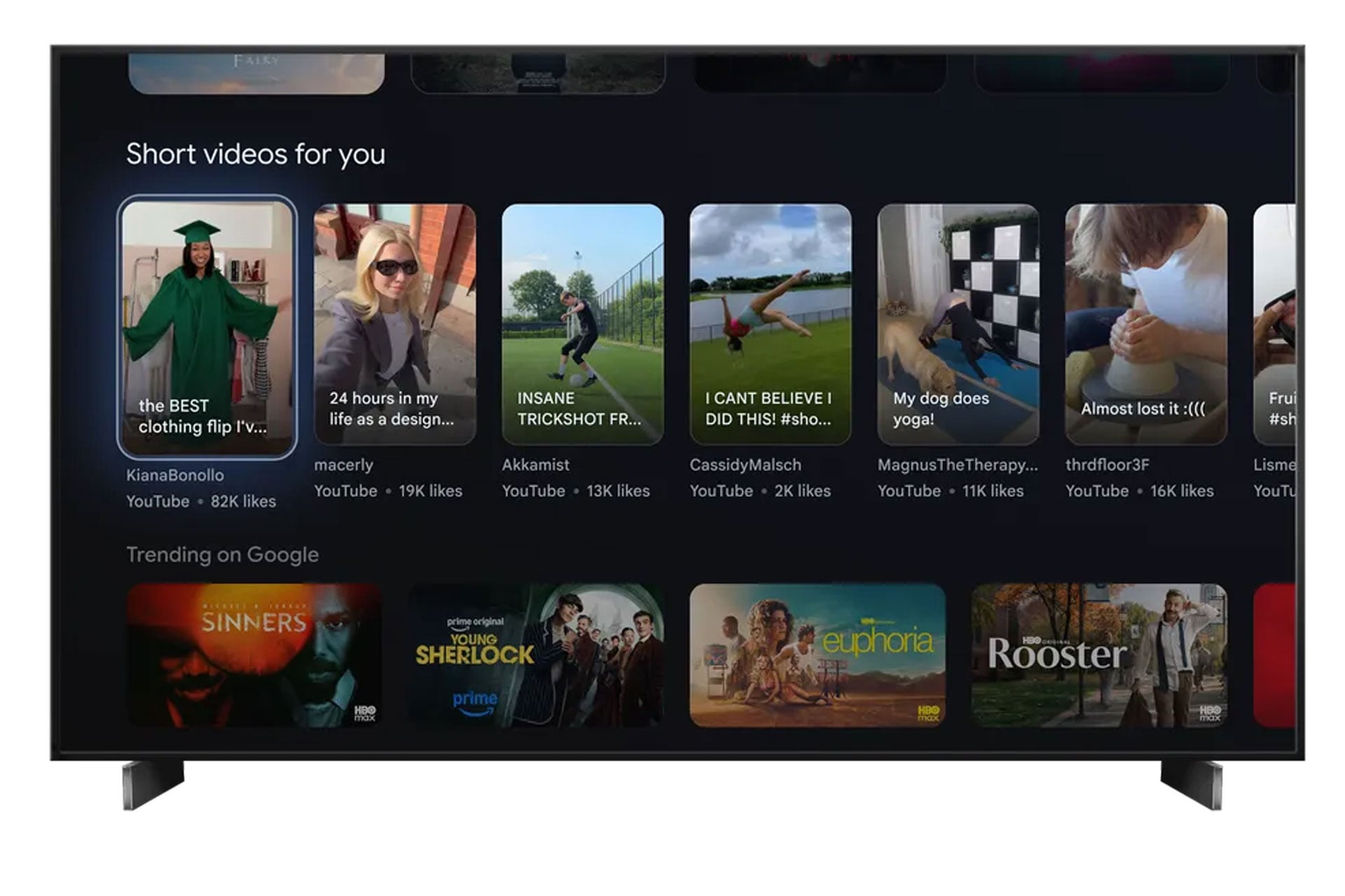
Task: Play the 'I CANT BELIEVE I DID THIS!' short
Action: click(x=772, y=322)
